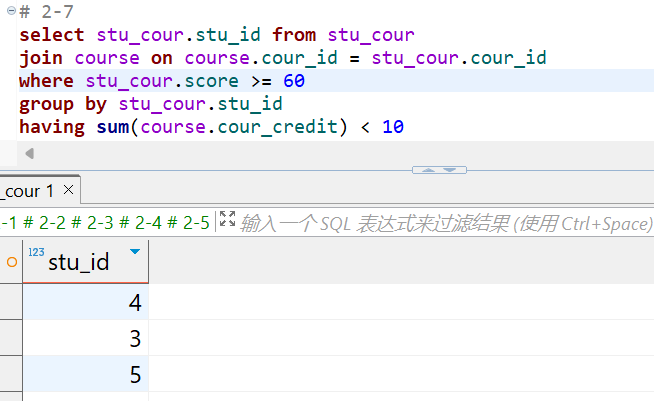This screenshot has height=401, width=654.
Task: Select the stu_id column header
Action: coord(80,263)
